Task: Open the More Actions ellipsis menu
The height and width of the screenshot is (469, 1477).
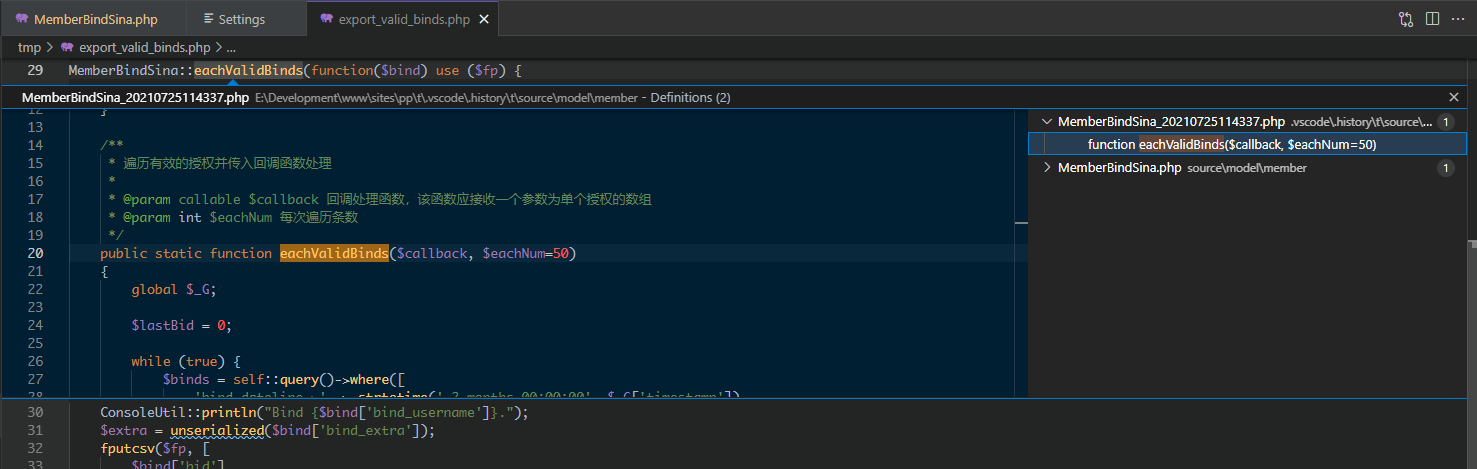Action: click(1456, 19)
